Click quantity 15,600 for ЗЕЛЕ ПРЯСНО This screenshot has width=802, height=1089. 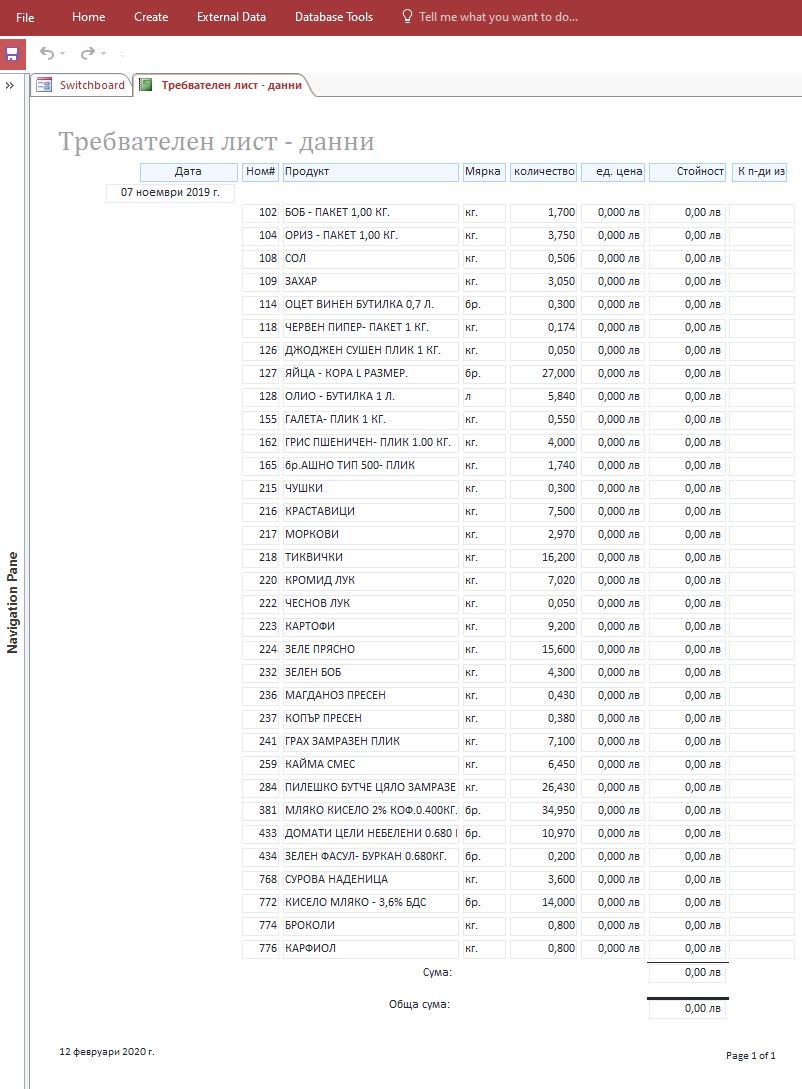(x=544, y=649)
